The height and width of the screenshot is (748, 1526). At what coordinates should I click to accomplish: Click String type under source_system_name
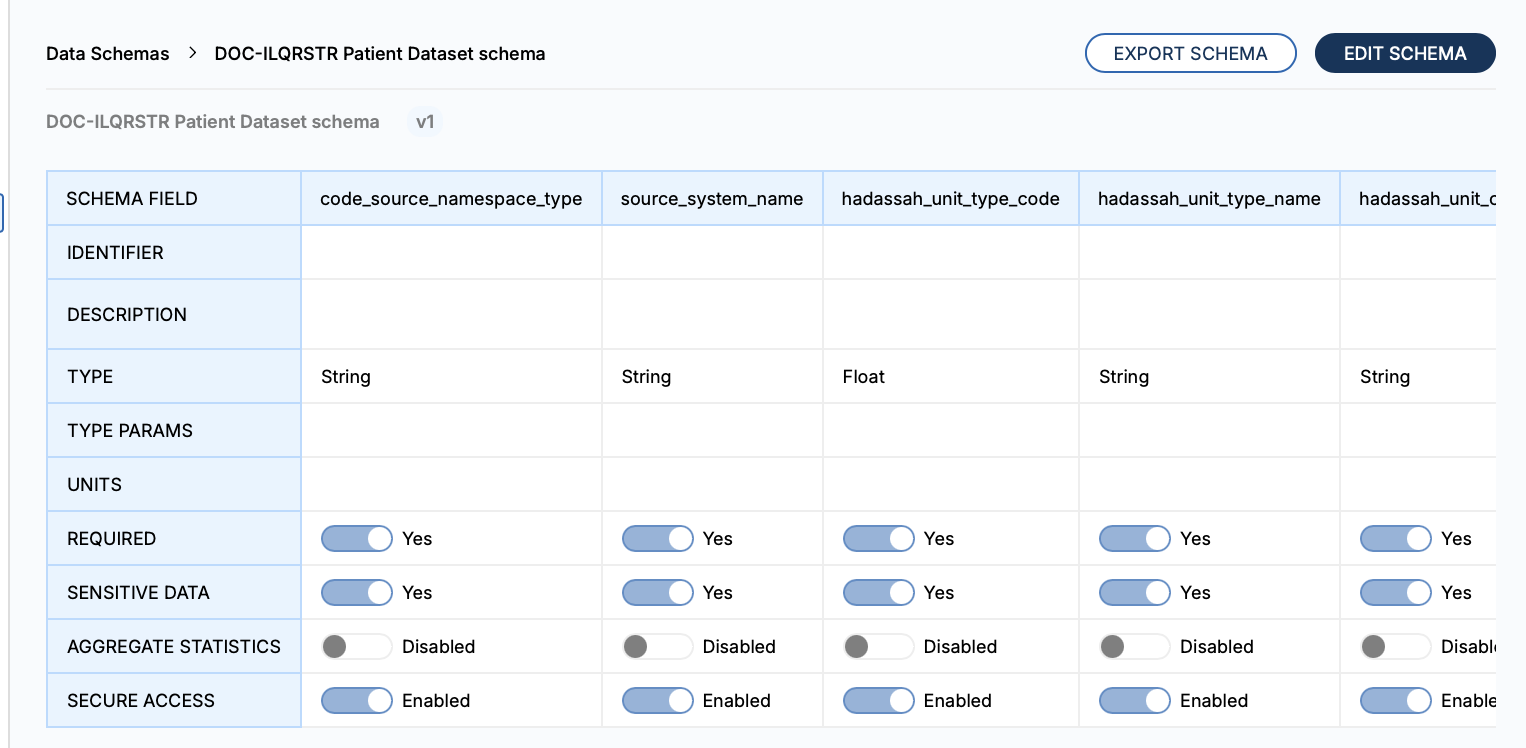point(646,377)
